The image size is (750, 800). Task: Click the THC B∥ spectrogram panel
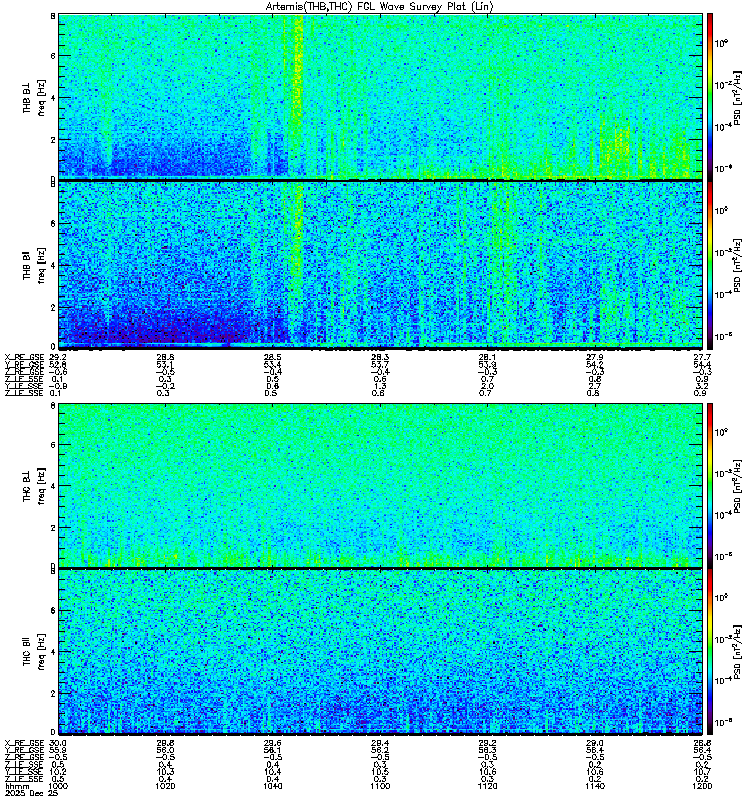click(380, 652)
